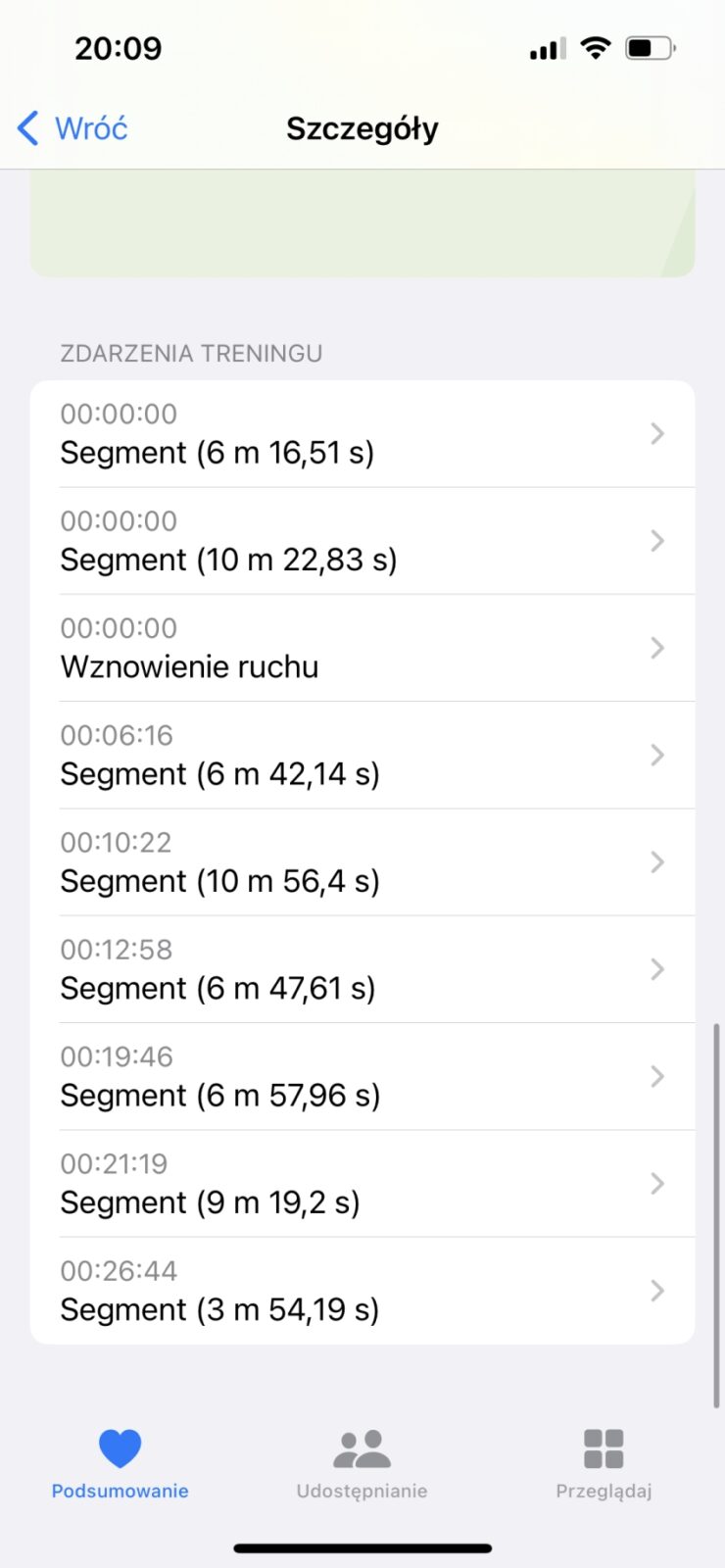Viewport: 725px width, 1568px height.
Task: Expand Segment 6 m 16,51 s chevron
Action: point(657,433)
